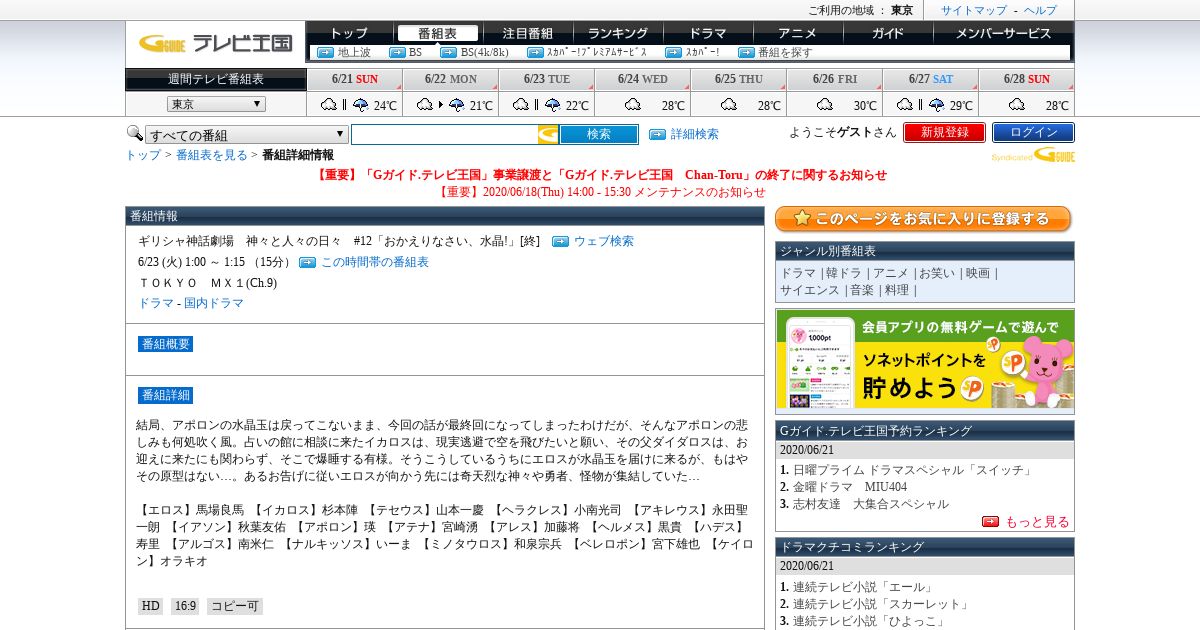1200x630 pixels.
Task: Click 韓ドラ in genre list
Action: (x=843, y=273)
